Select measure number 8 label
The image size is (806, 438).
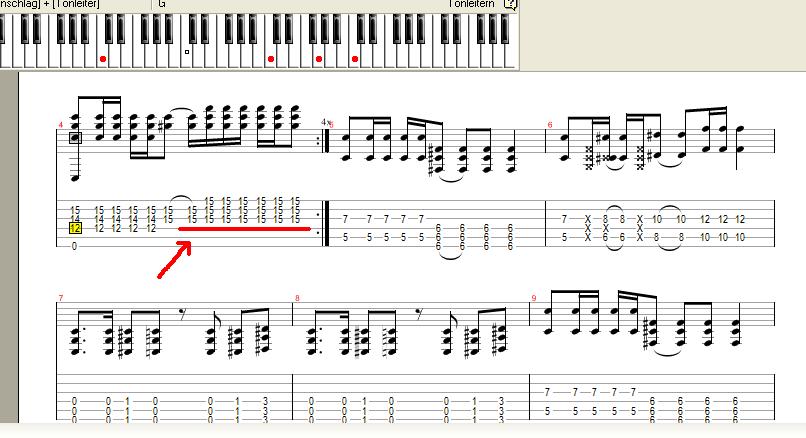pyautogui.click(x=297, y=298)
